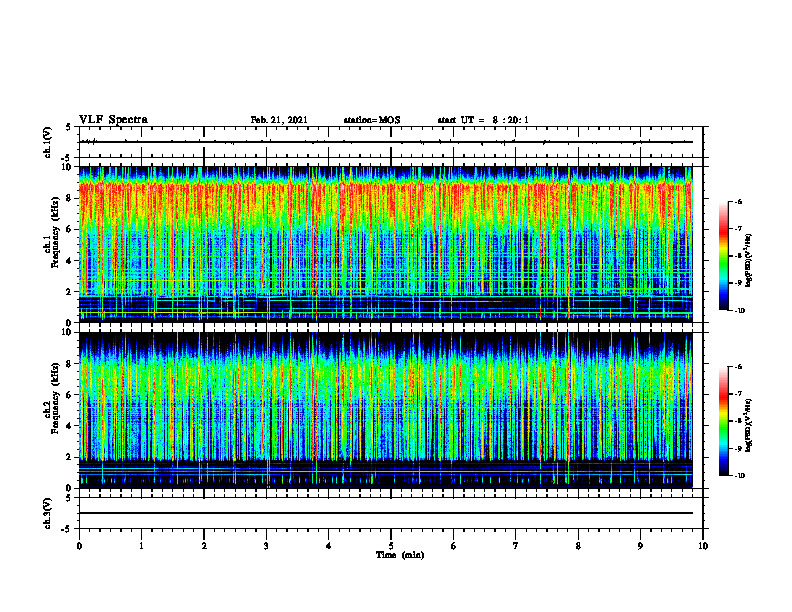The height and width of the screenshot is (612, 792).
Task: Click the "5" time axis tick label
Action: tap(391, 546)
